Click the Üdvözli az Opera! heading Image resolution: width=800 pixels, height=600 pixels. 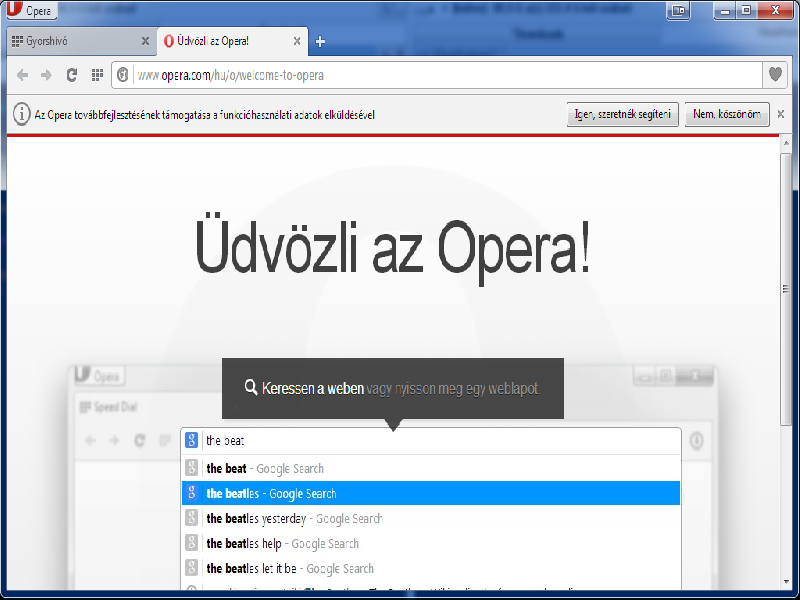(392, 248)
